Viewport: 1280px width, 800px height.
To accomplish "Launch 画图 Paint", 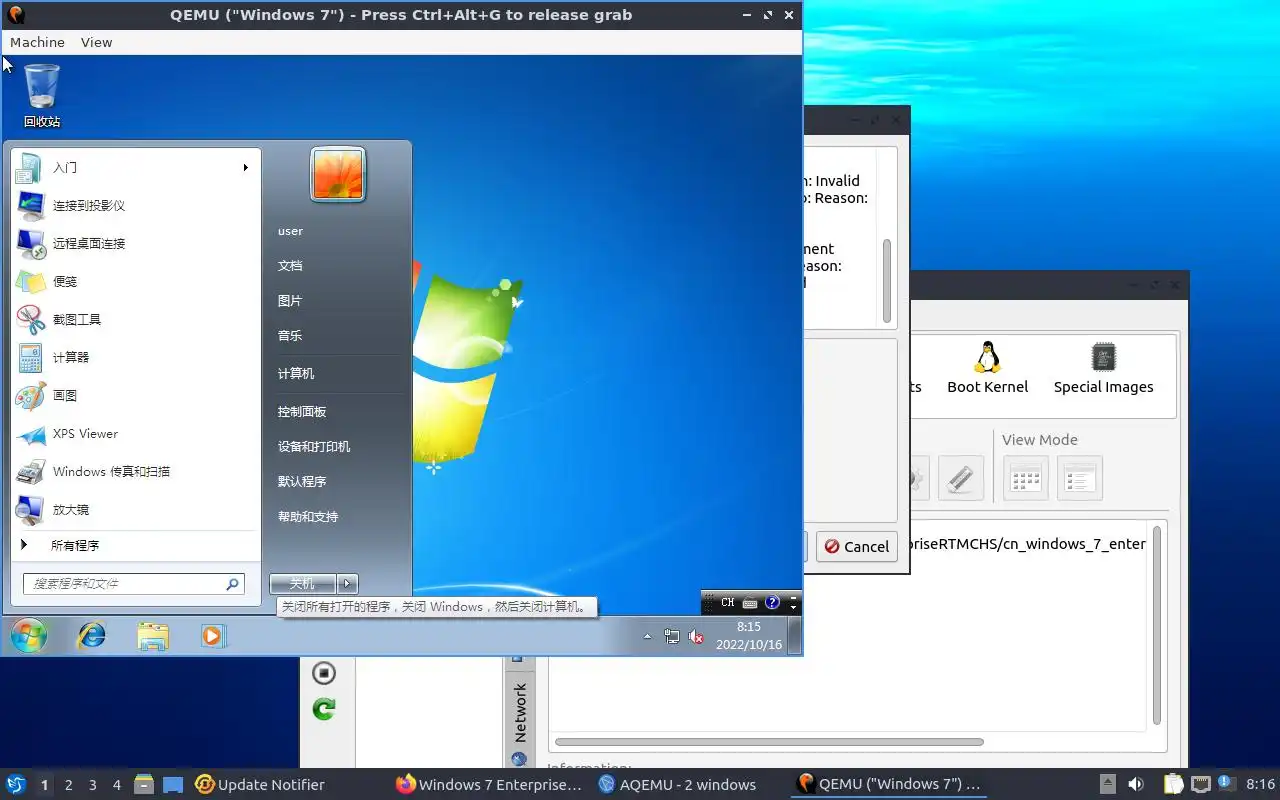I will coord(135,395).
